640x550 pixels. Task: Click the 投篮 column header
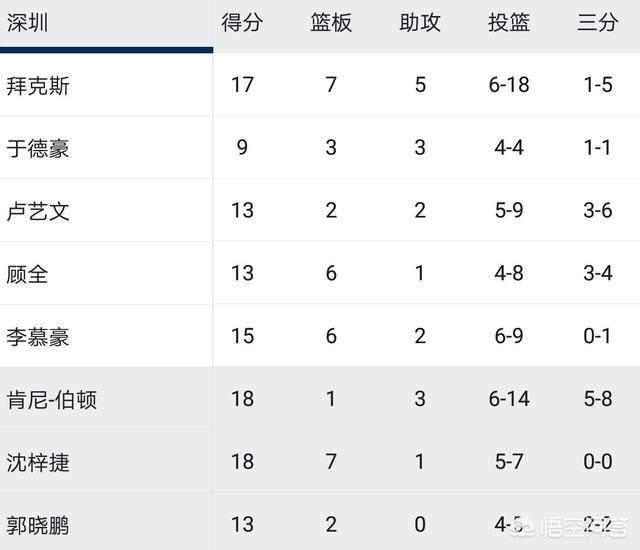(509, 22)
